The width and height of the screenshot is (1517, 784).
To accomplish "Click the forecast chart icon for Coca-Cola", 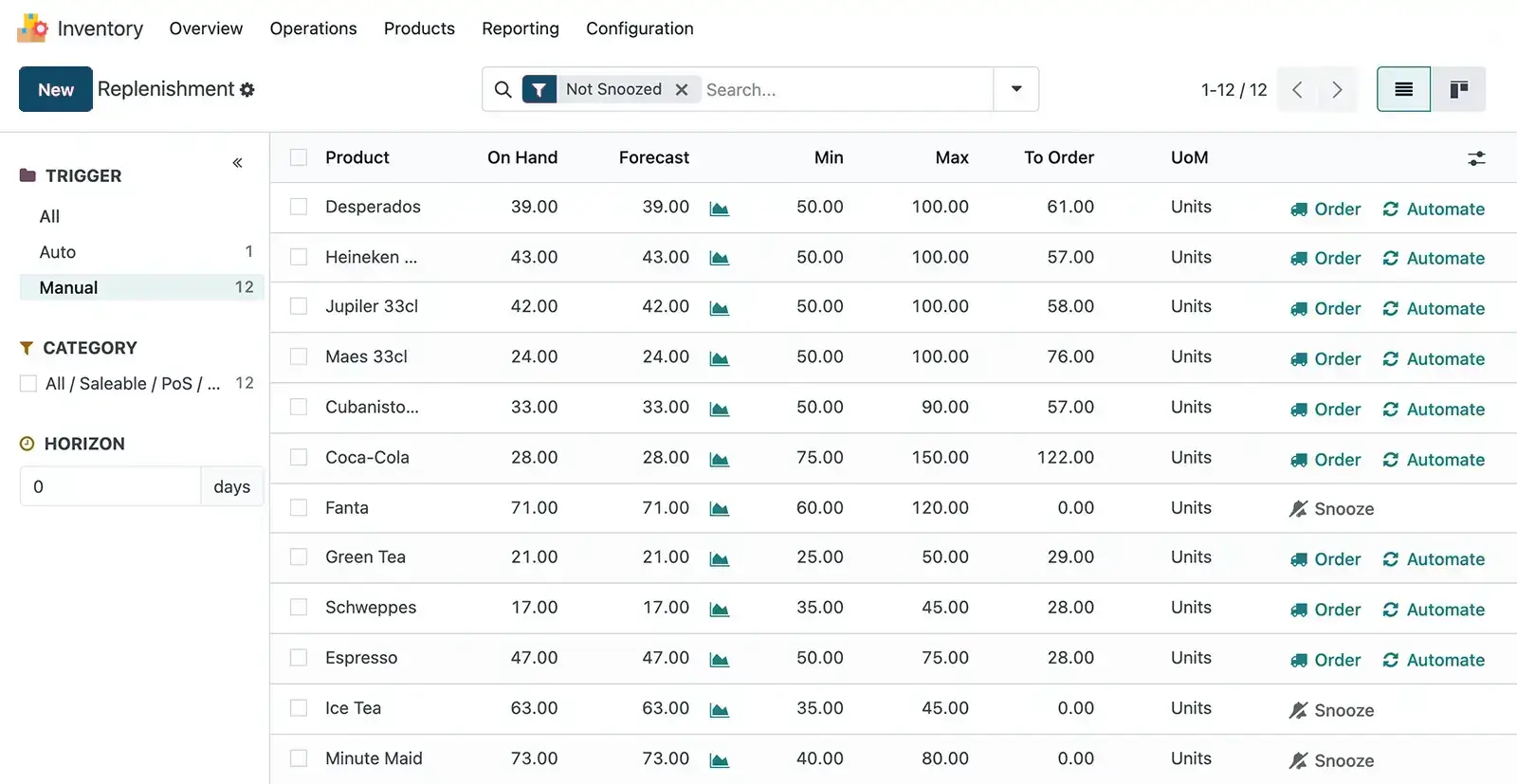I will (x=719, y=460).
